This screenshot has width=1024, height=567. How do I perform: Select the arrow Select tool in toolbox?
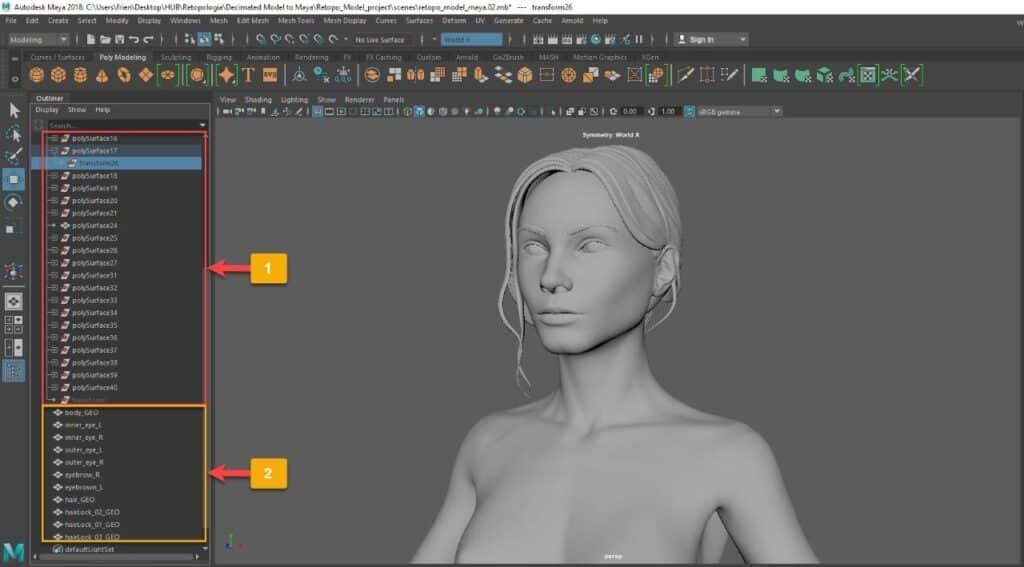pos(15,110)
